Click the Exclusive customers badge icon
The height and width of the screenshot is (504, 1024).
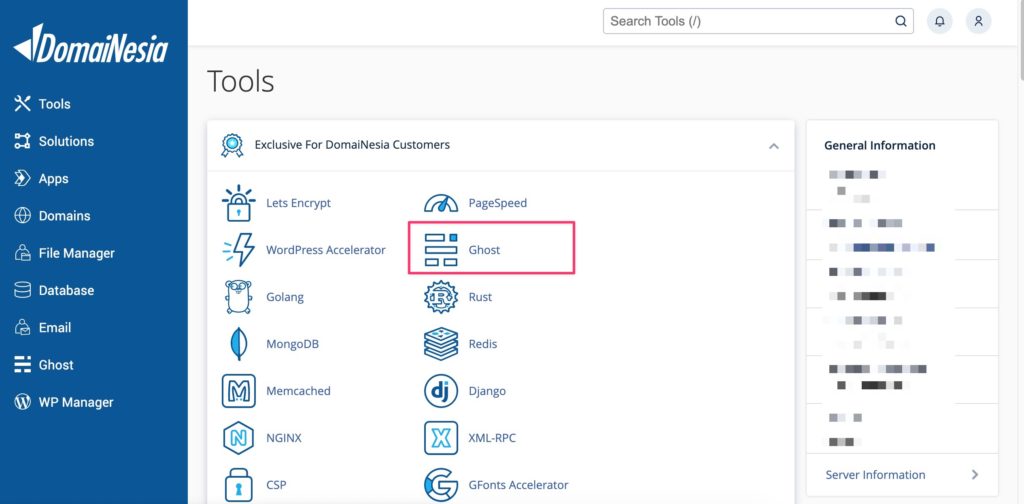(x=232, y=145)
